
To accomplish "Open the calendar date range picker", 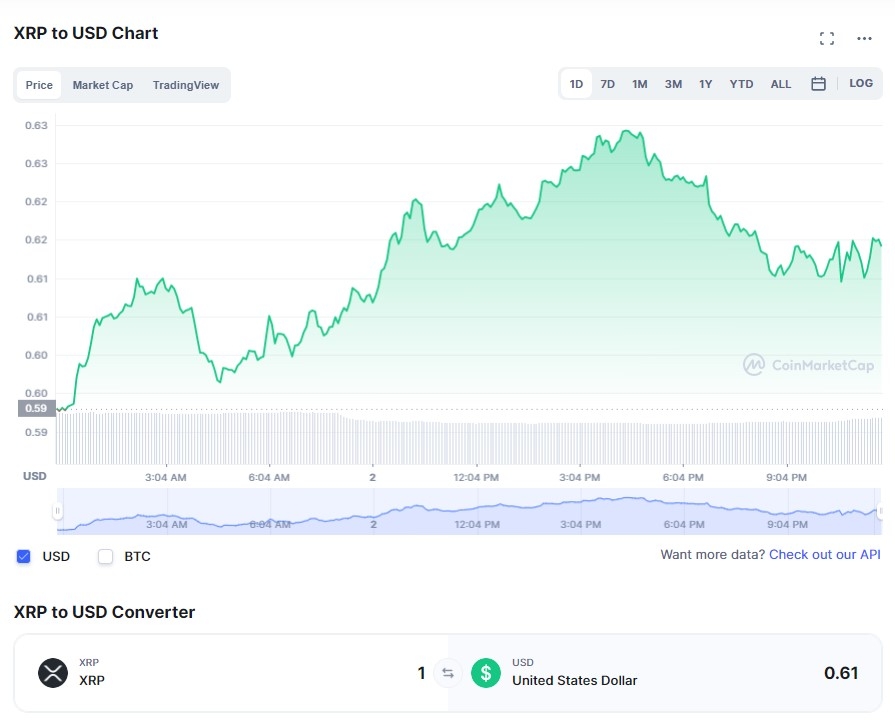I will pos(818,84).
